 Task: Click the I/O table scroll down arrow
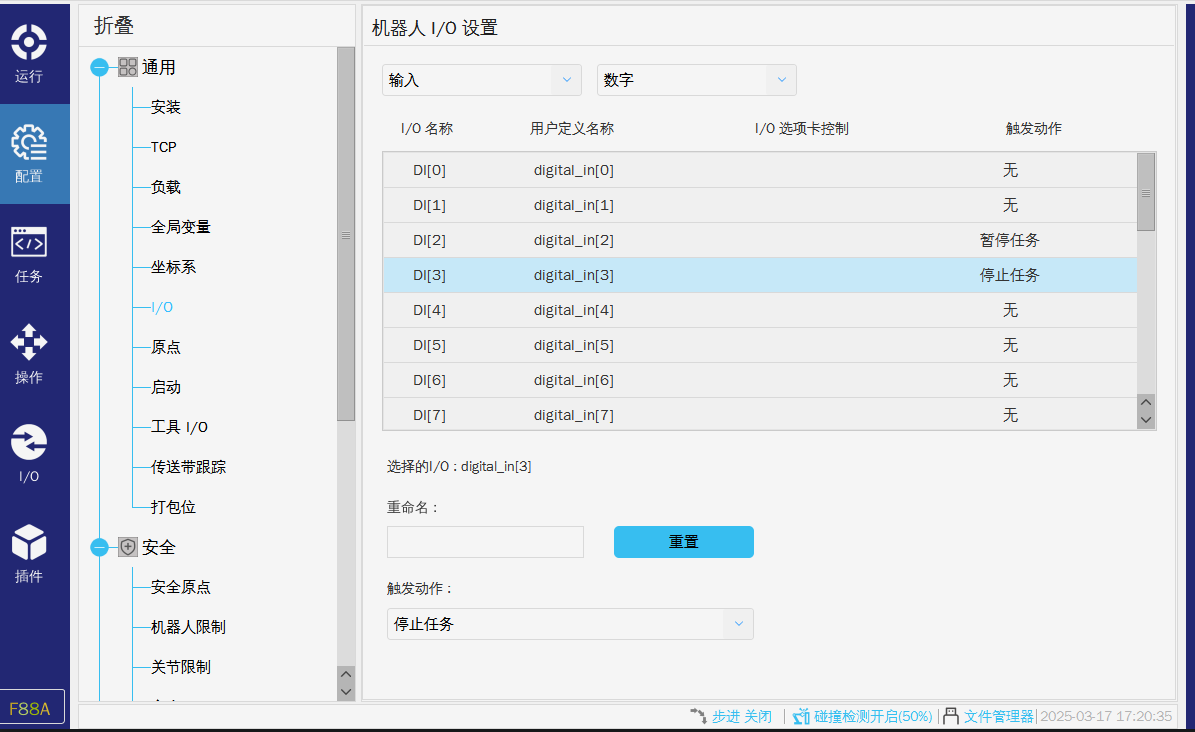pyautogui.click(x=1146, y=420)
